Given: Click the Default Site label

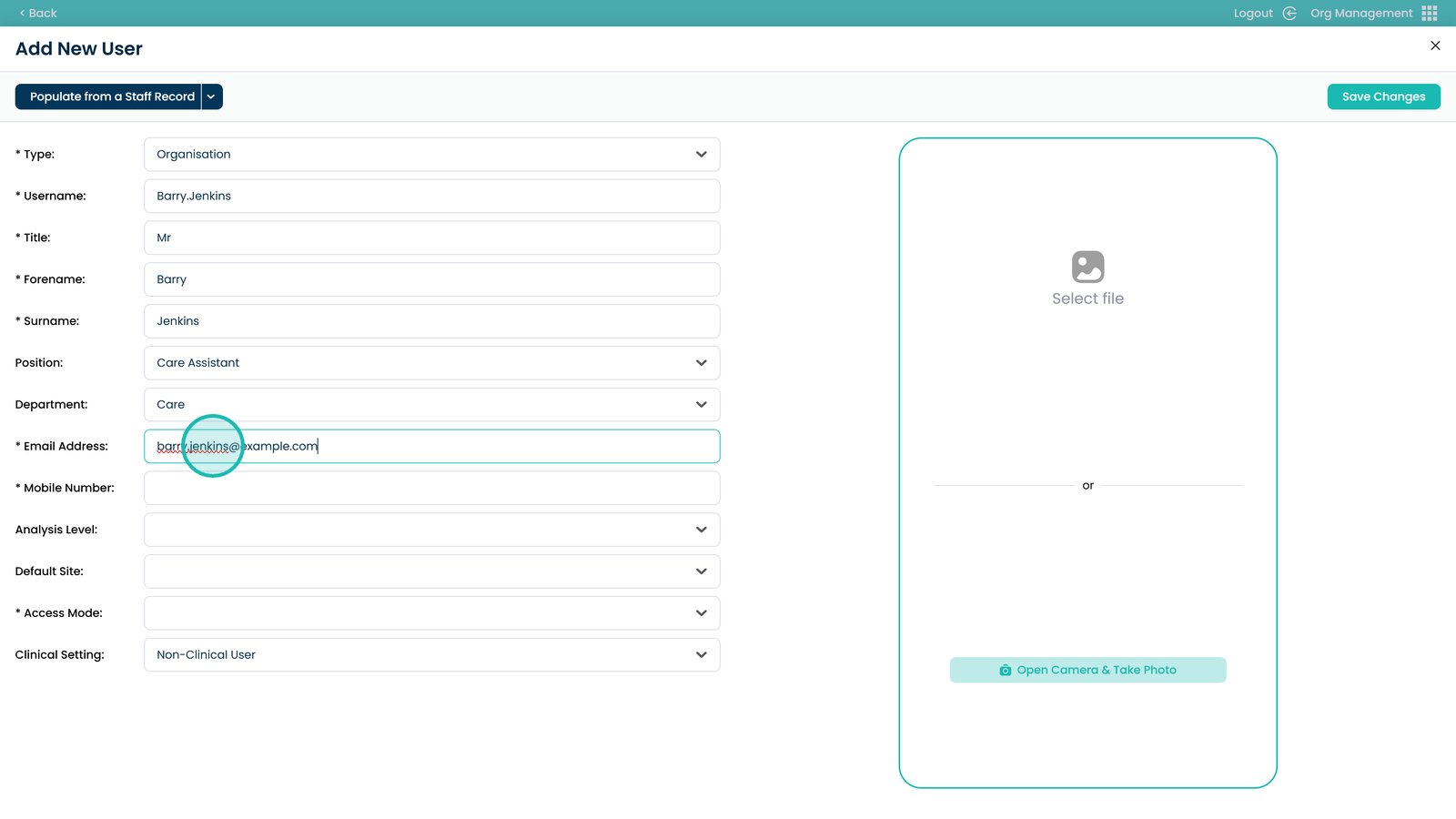Looking at the screenshot, I should [49, 571].
